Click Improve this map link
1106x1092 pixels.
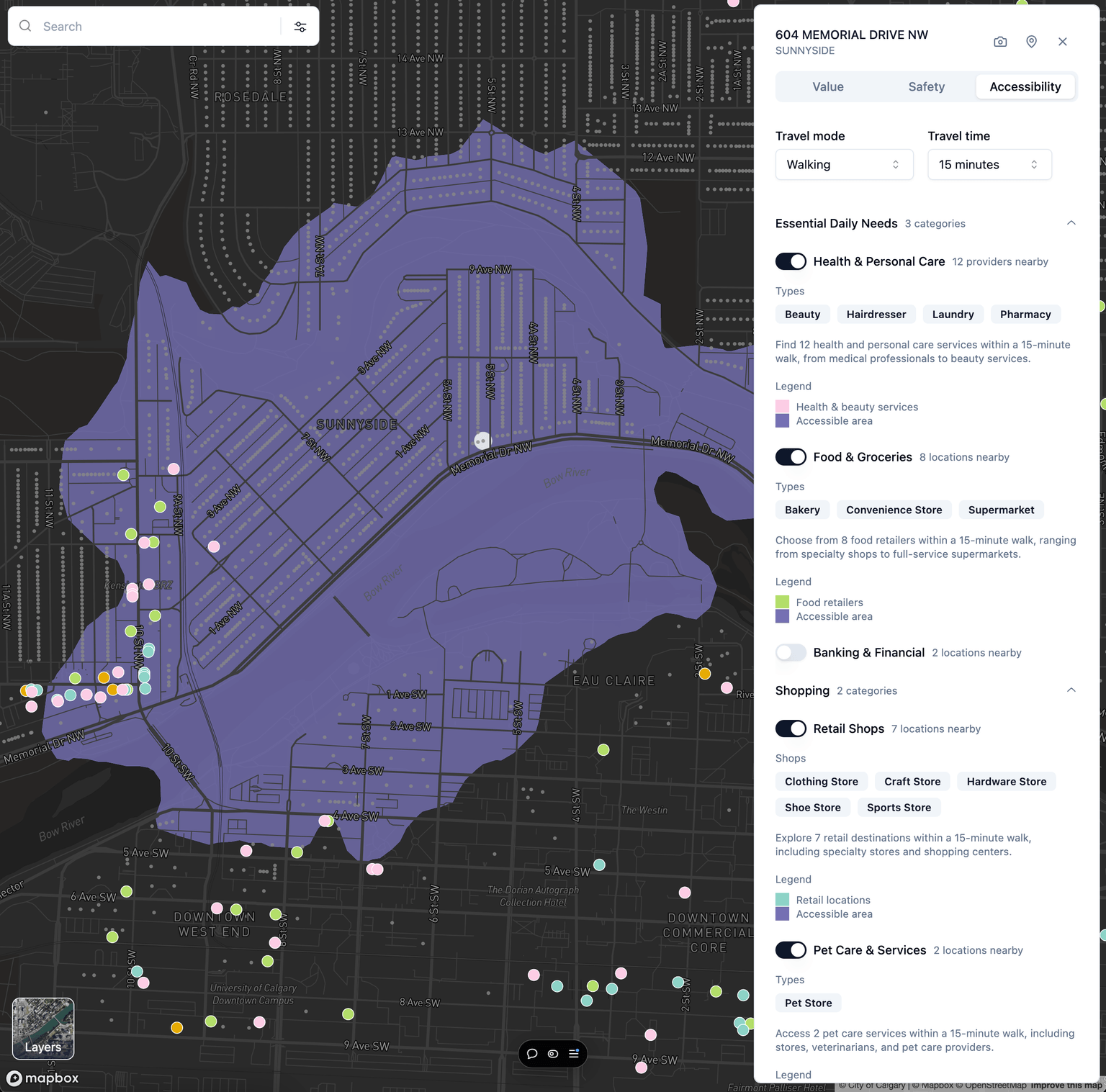[1066, 1086]
